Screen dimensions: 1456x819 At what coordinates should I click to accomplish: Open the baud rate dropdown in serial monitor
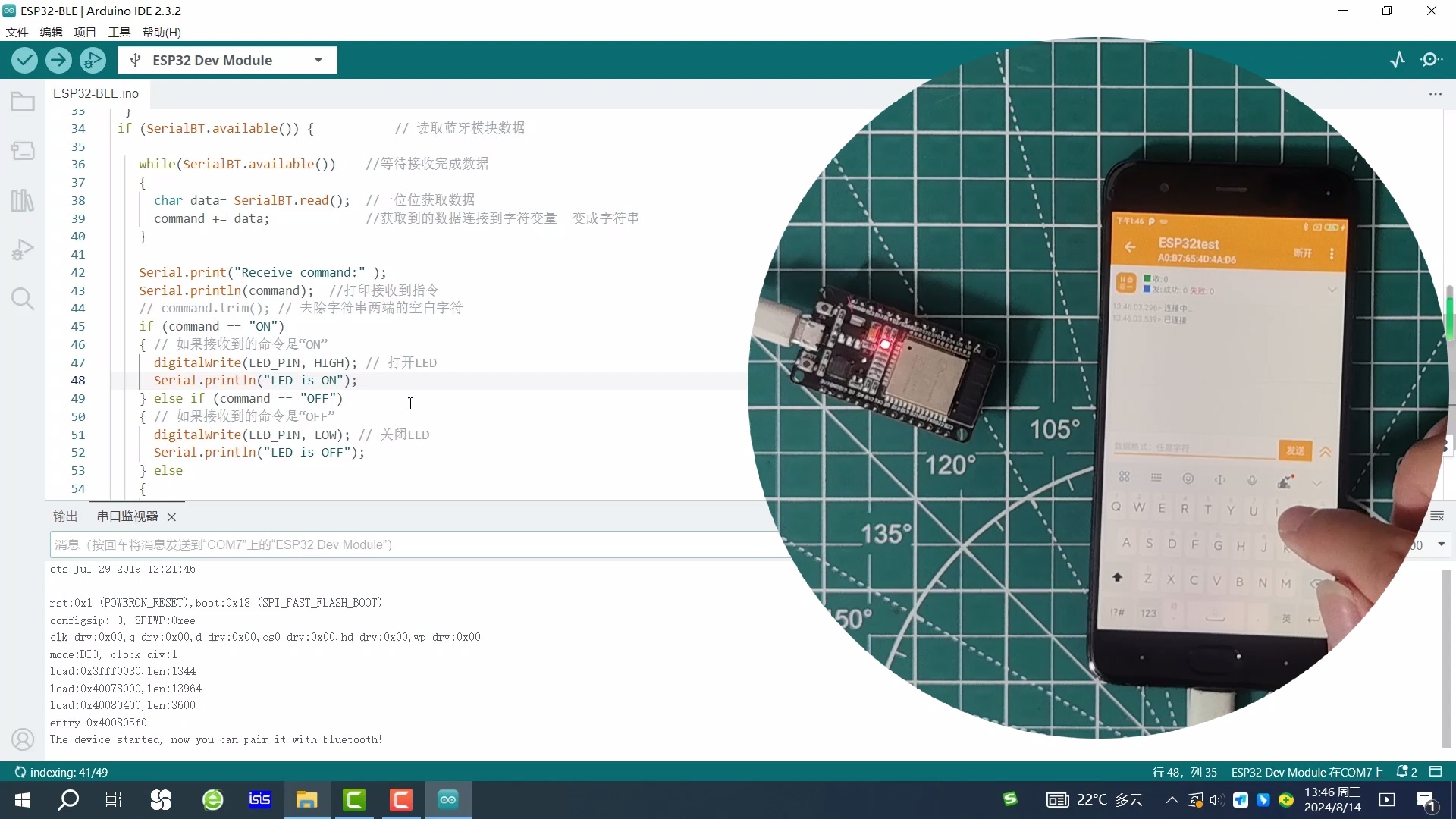tap(1439, 544)
